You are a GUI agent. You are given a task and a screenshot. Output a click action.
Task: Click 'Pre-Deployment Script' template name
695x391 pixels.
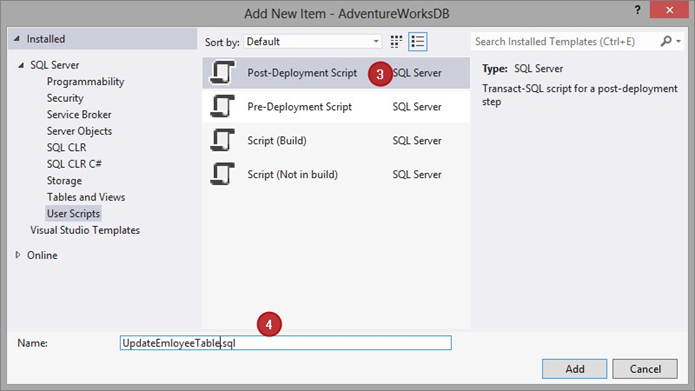click(x=299, y=106)
